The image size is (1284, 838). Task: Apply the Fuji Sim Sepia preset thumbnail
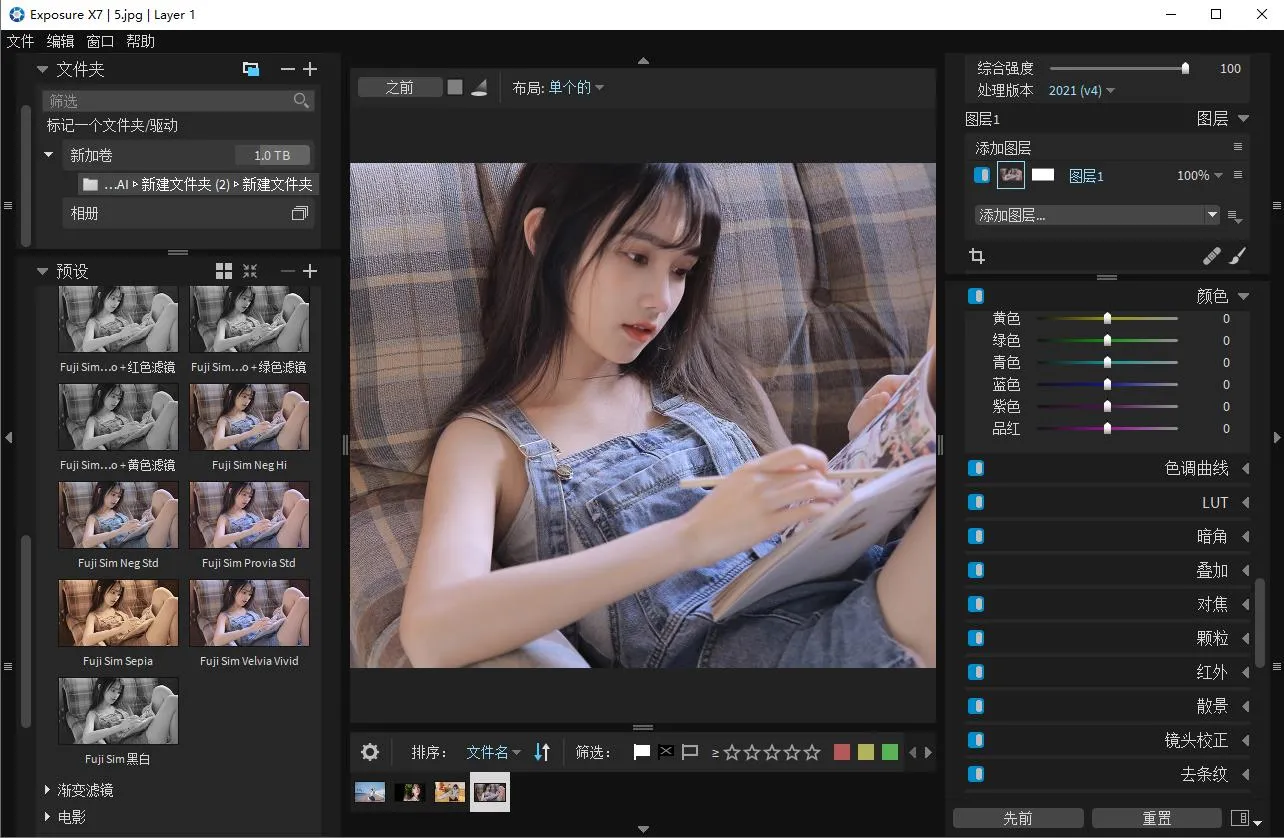click(118, 614)
